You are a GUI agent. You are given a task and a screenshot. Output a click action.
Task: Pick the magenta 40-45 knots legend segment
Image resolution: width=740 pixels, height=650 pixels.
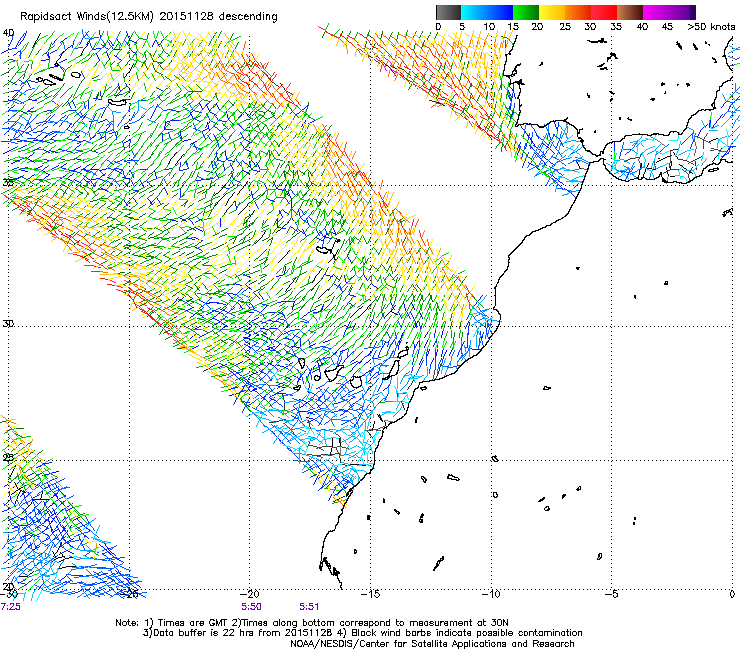(x=656, y=12)
